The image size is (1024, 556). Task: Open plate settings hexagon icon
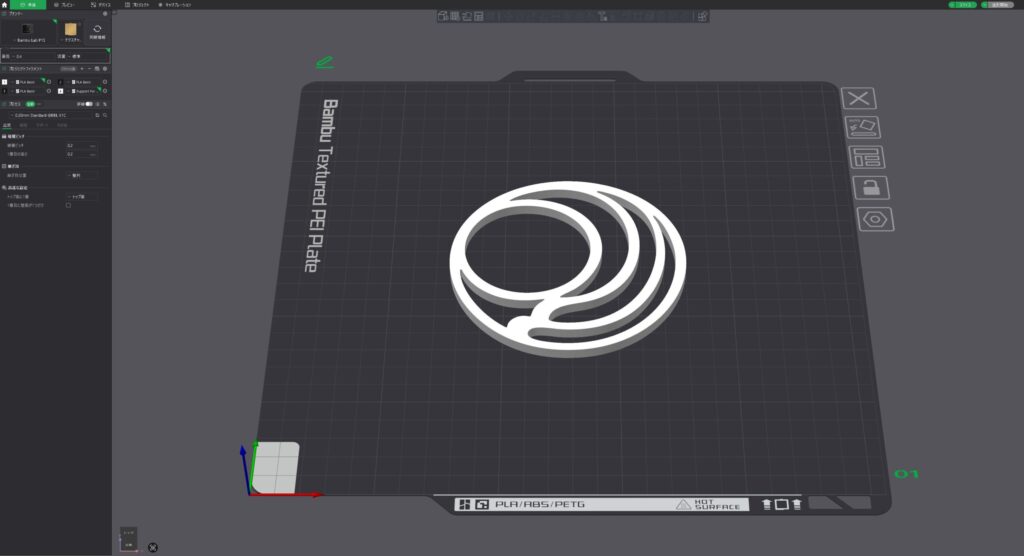(876, 220)
